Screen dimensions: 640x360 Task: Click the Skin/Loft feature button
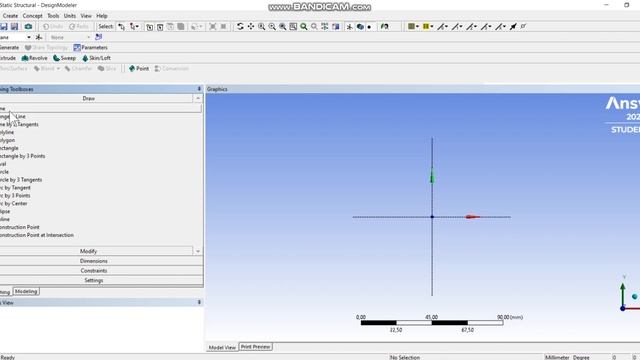tap(96, 58)
